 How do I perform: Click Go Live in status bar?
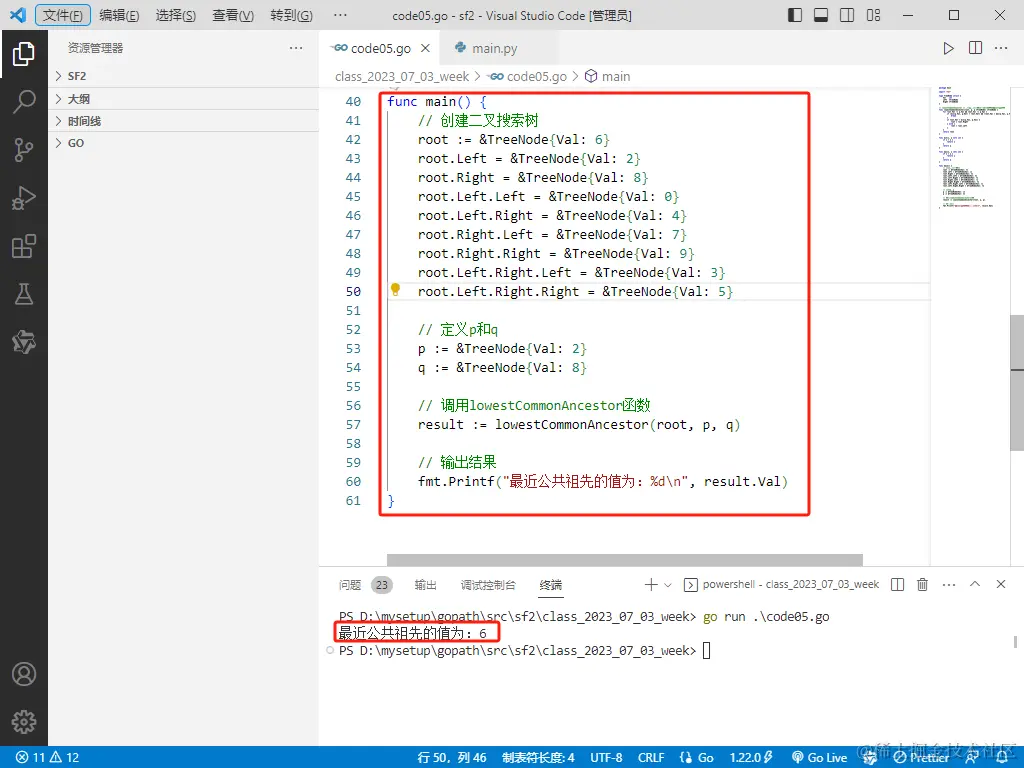tap(819, 758)
